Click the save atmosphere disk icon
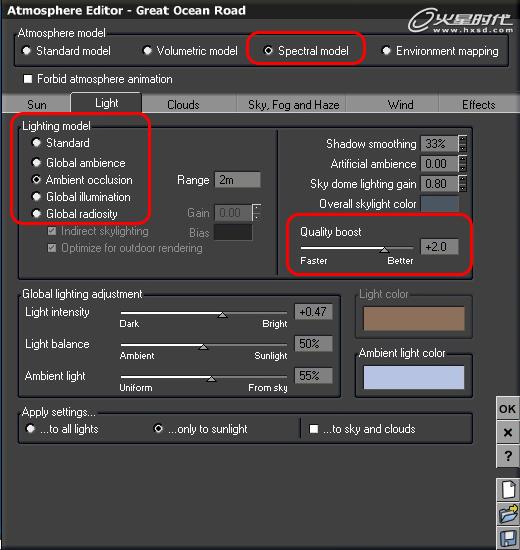 point(508,538)
